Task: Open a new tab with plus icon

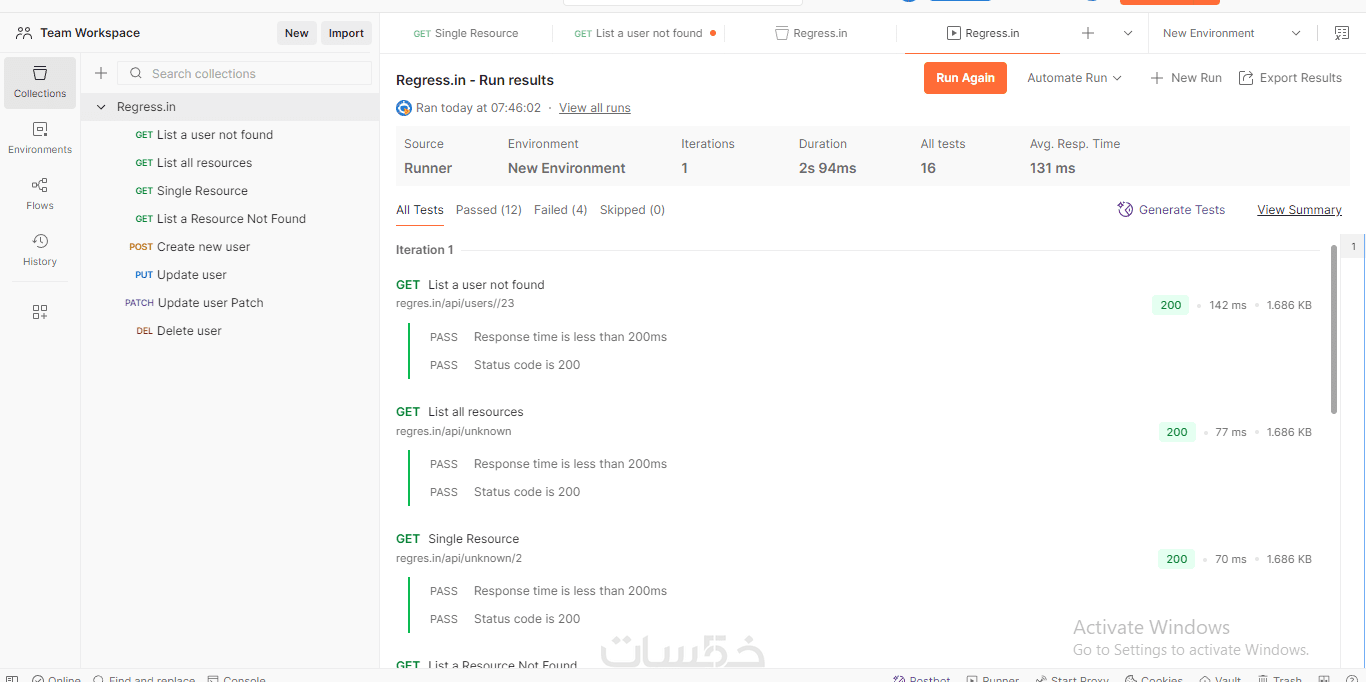Action: (x=1088, y=33)
